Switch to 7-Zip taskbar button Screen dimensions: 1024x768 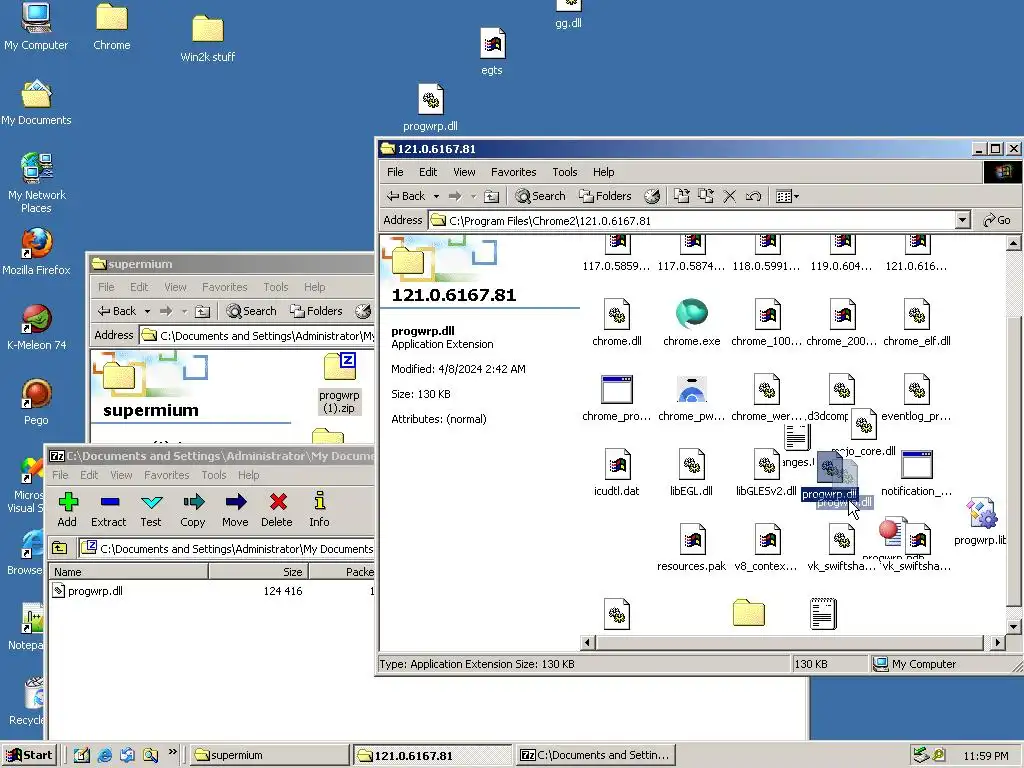(596, 755)
